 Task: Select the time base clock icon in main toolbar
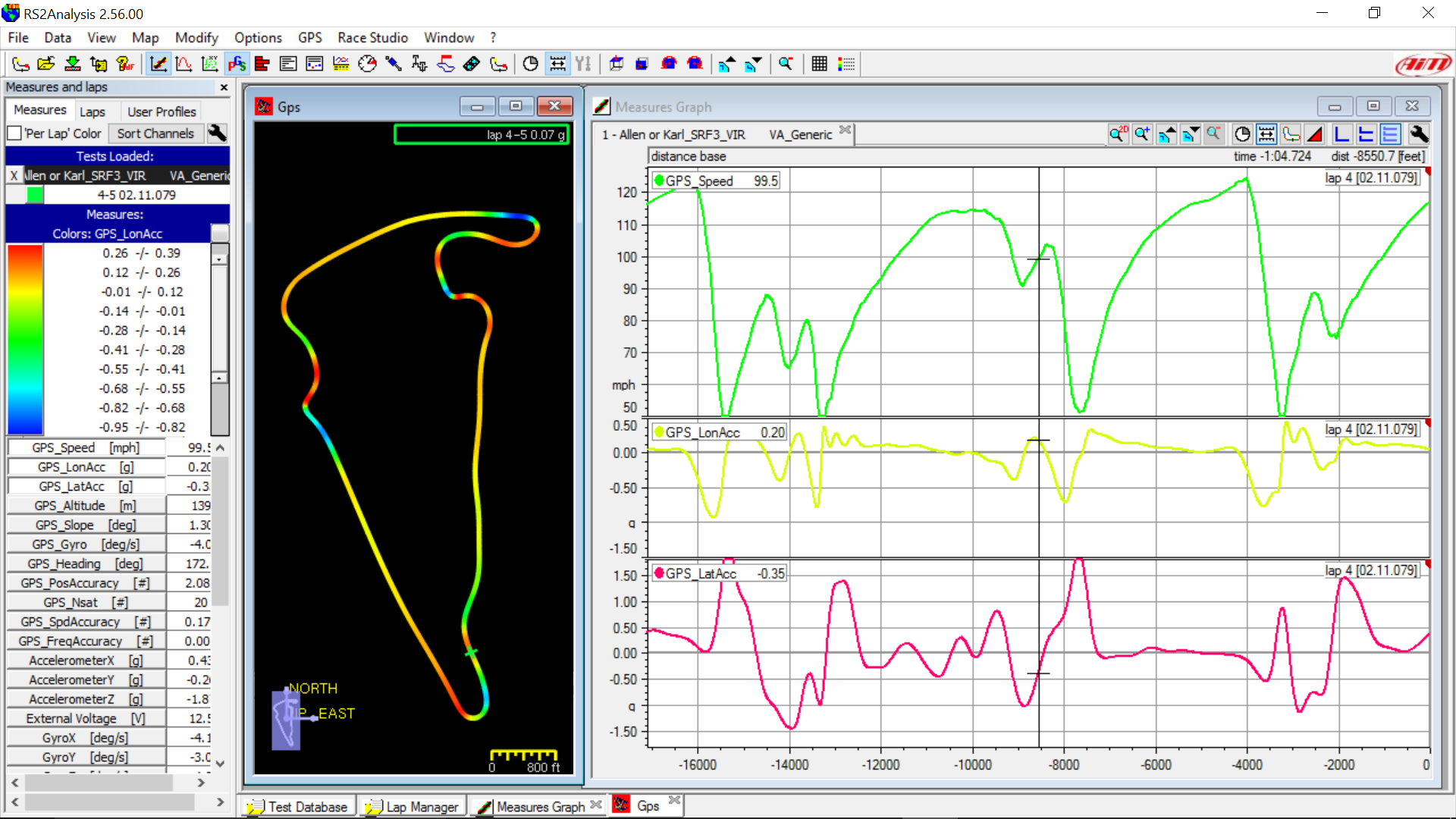[531, 64]
